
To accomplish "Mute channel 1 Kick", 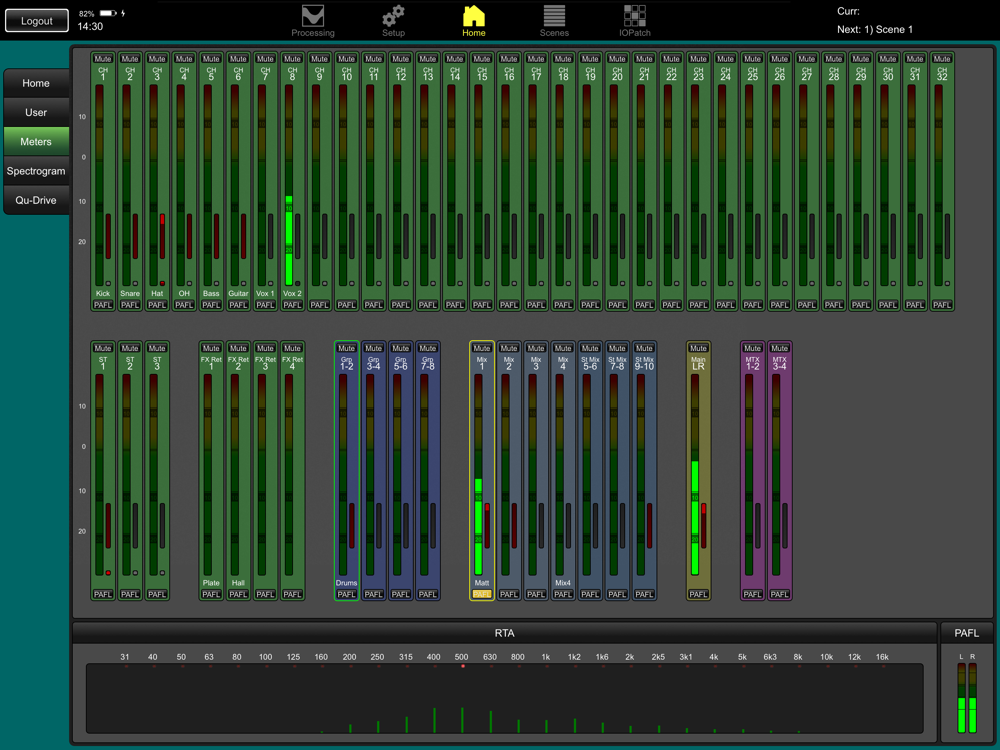I will click(103, 59).
